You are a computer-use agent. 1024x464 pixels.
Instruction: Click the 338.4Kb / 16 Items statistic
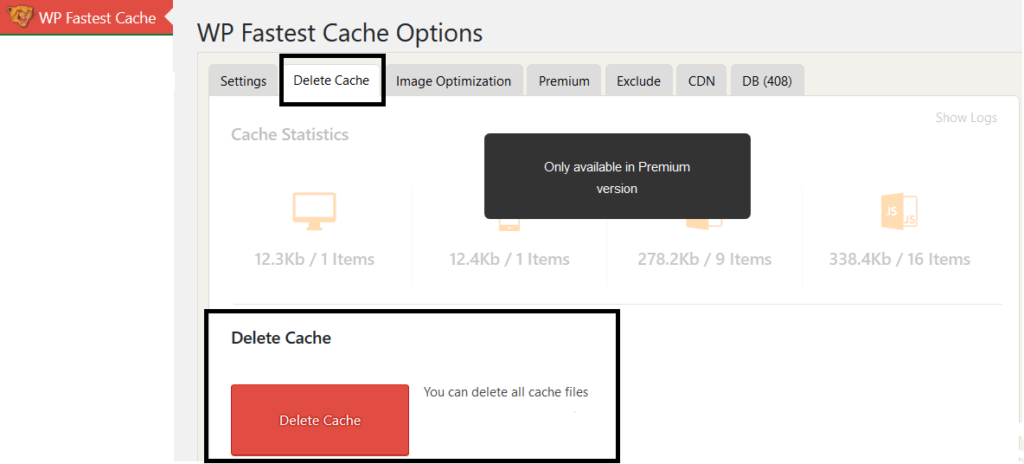(x=899, y=259)
